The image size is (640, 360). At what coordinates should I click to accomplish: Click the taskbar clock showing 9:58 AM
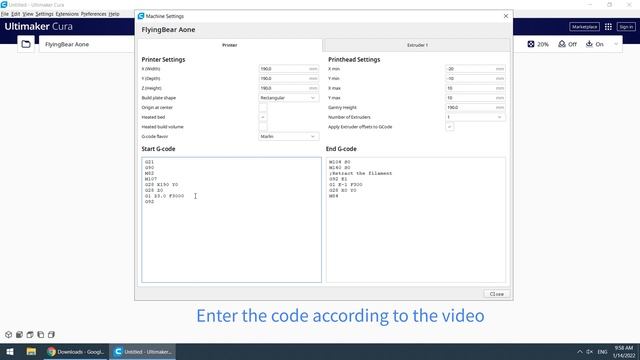coord(623,352)
